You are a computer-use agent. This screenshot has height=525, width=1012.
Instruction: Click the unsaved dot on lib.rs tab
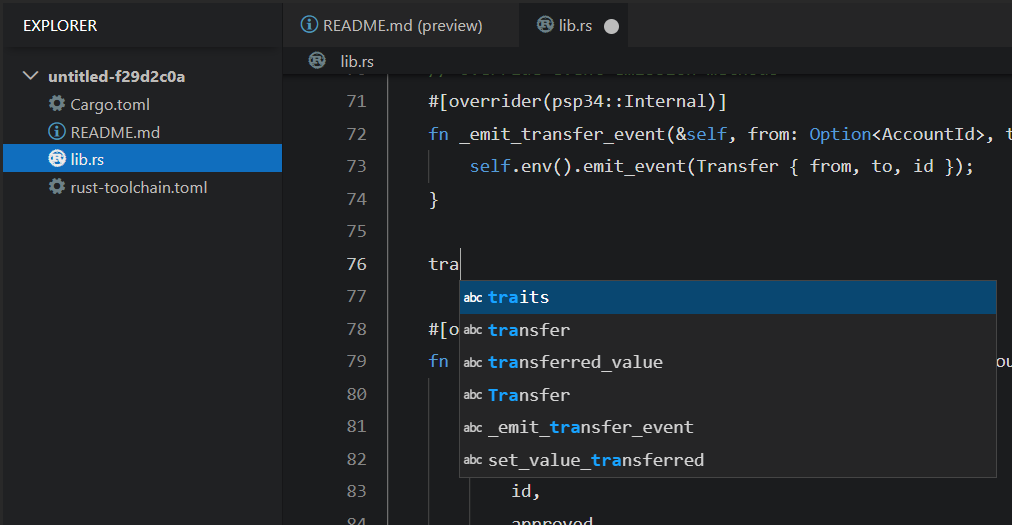pos(611,27)
